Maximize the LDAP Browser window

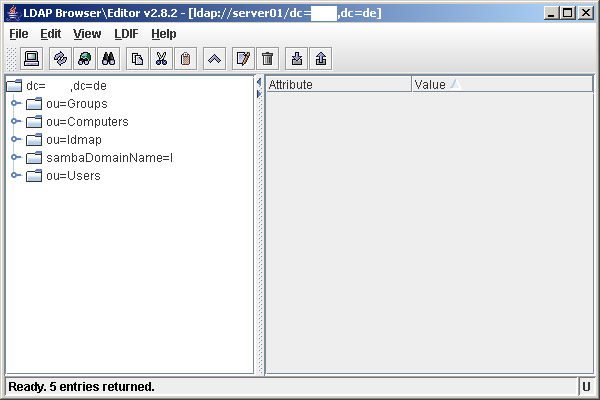tap(568, 13)
